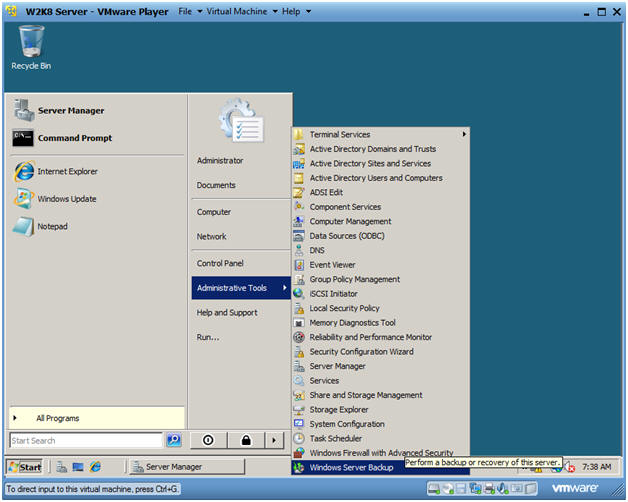
Task: Launch Windows Server Backup
Action: [x=380, y=468]
